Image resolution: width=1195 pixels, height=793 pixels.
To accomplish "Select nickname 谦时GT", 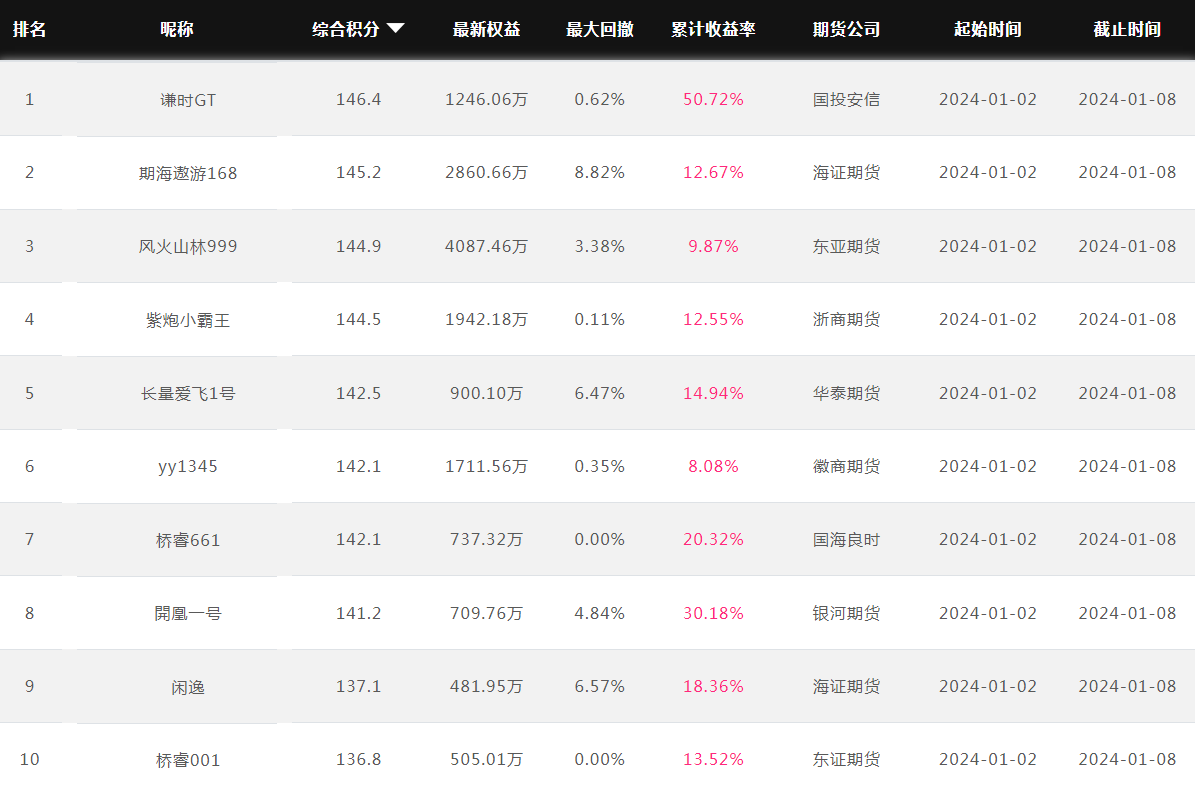I will pos(188,100).
